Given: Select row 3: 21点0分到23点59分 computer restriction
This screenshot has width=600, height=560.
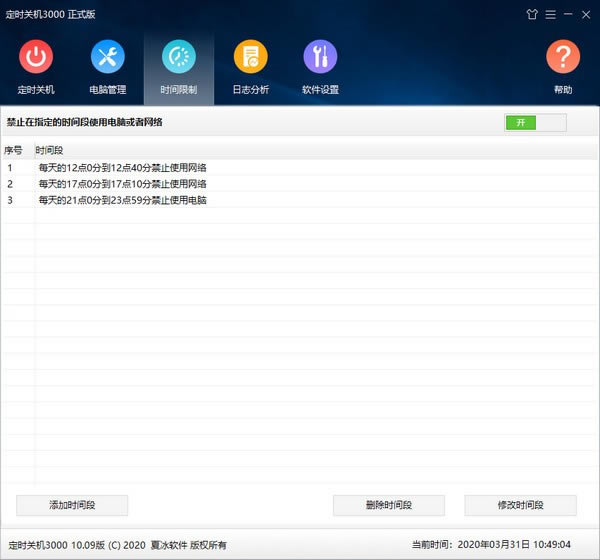Looking at the screenshot, I should click(x=122, y=200).
